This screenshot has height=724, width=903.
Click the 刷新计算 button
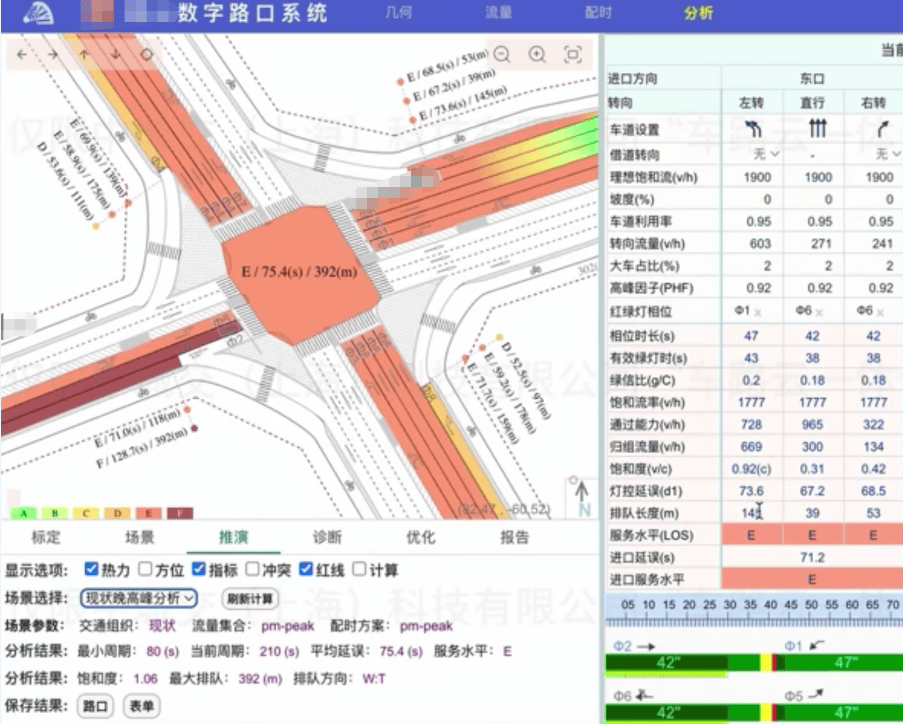click(x=249, y=599)
